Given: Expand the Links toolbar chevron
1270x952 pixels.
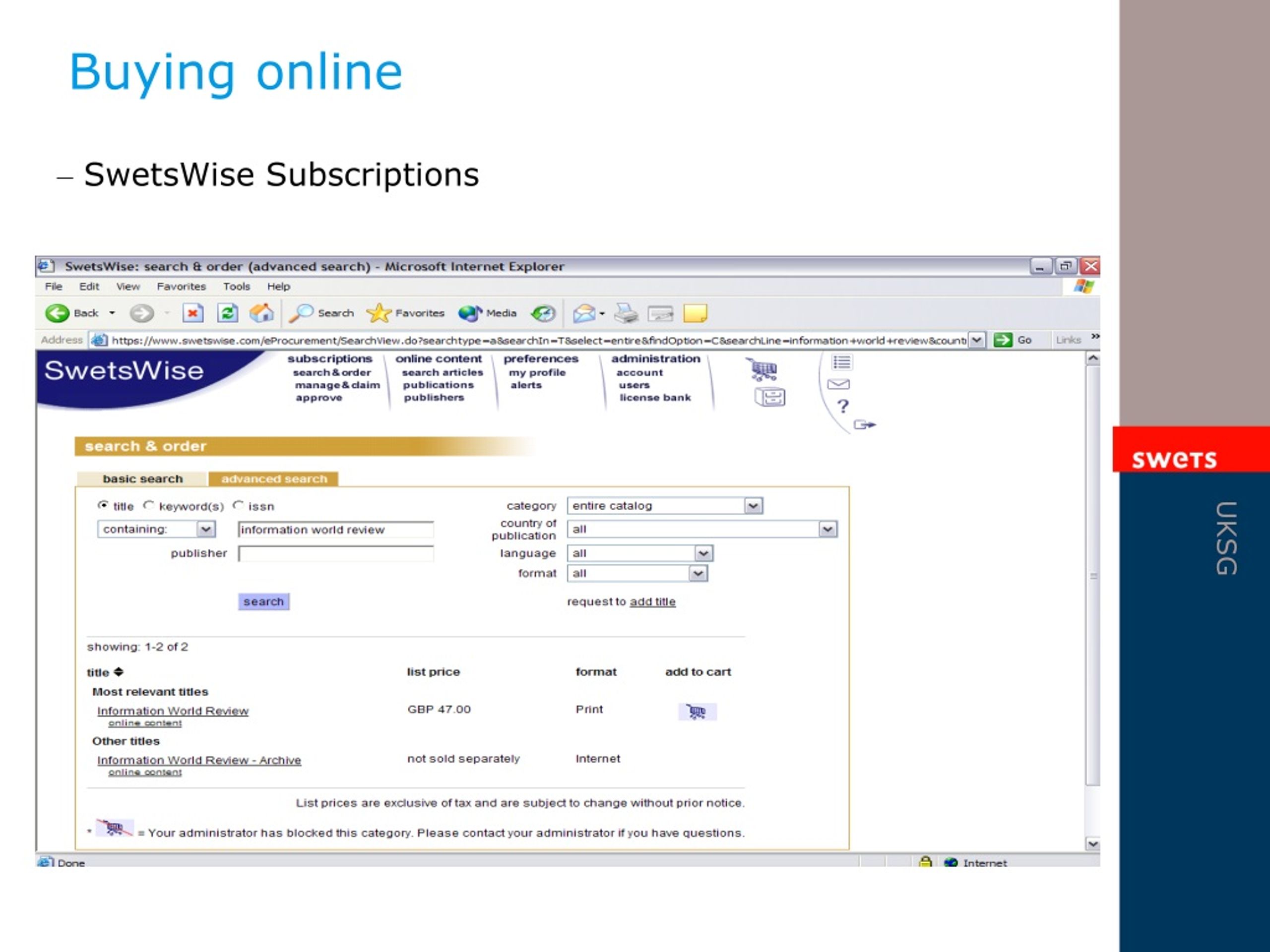Looking at the screenshot, I should click(x=1095, y=336).
